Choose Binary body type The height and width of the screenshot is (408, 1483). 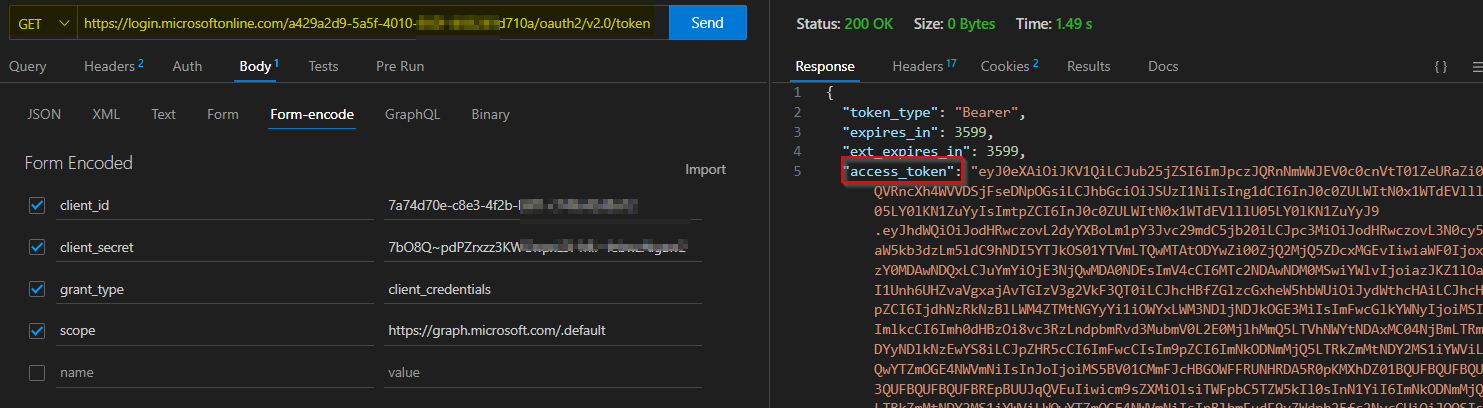[x=490, y=114]
